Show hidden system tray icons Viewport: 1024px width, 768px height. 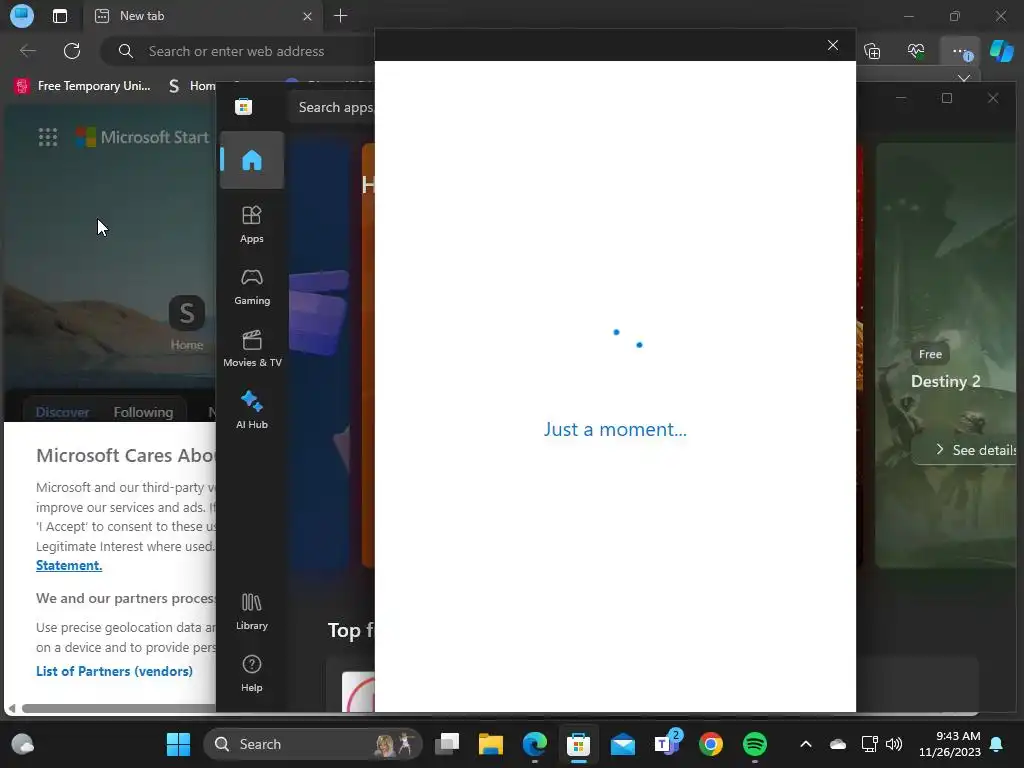pyautogui.click(x=806, y=744)
